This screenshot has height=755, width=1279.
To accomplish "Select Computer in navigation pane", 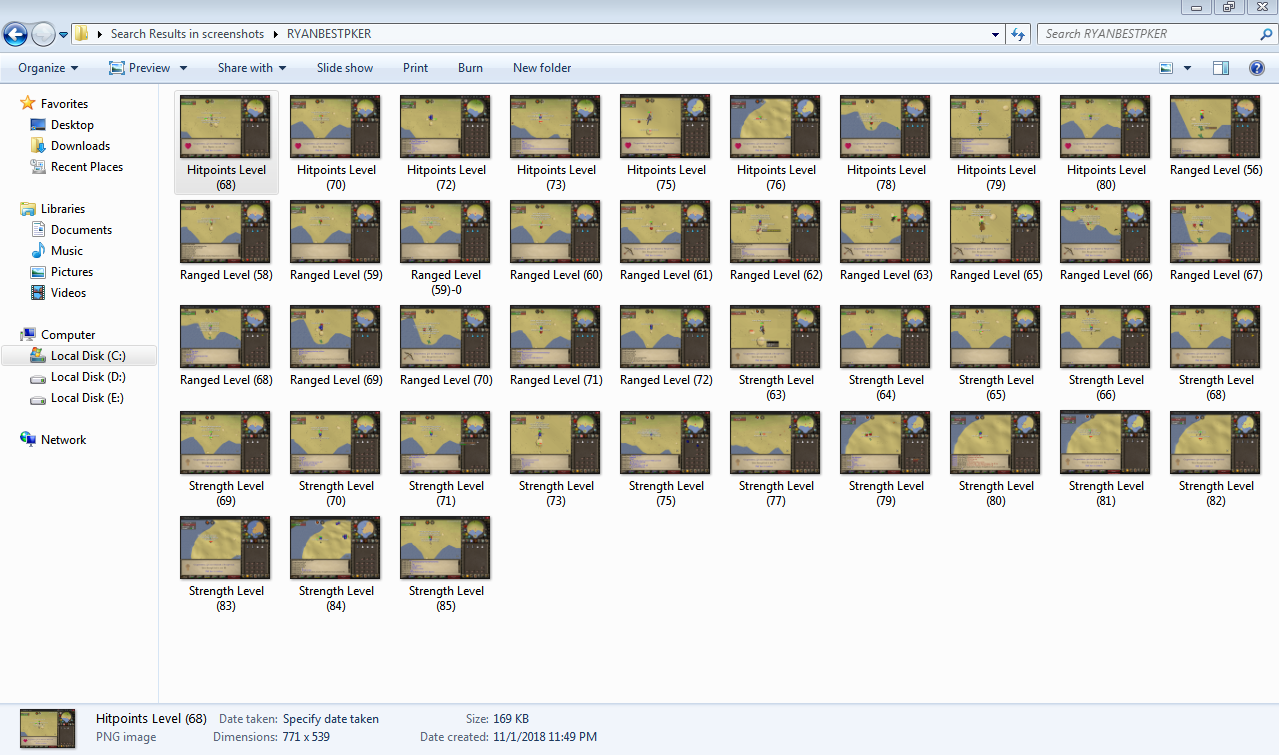I will tap(67, 335).
